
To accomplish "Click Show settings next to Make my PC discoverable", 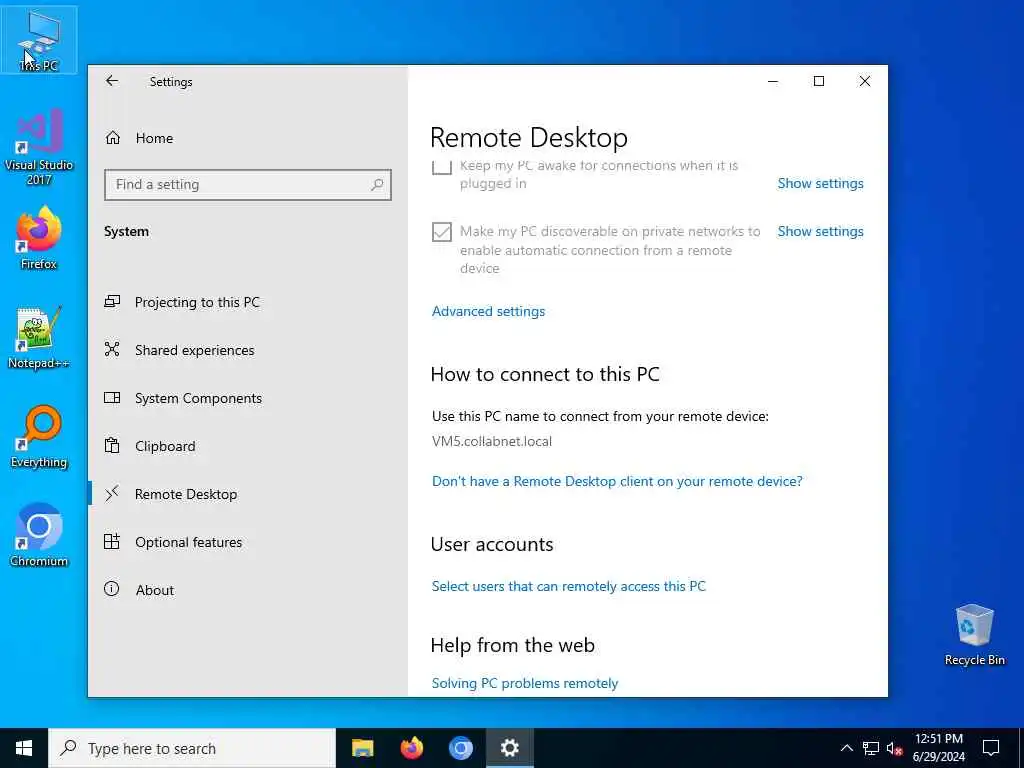I will (820, 231).
